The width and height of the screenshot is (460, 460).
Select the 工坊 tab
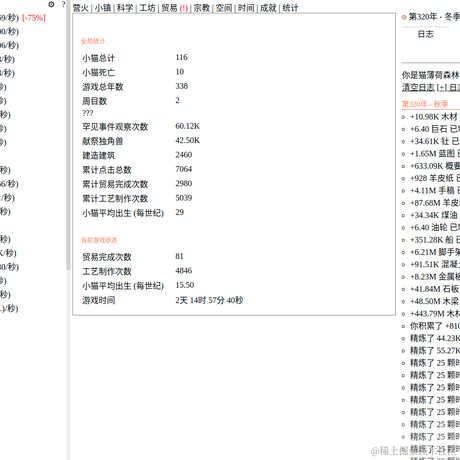(147, 8)
